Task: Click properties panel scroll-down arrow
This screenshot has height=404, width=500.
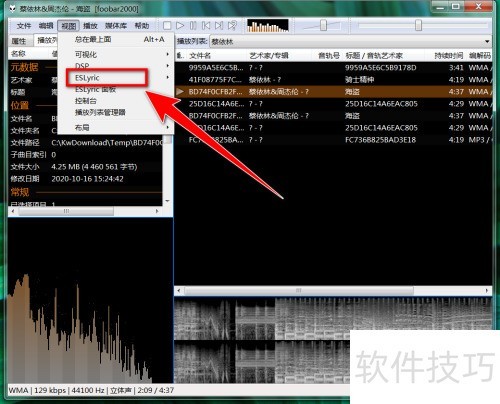Action: tap(167, 201)
